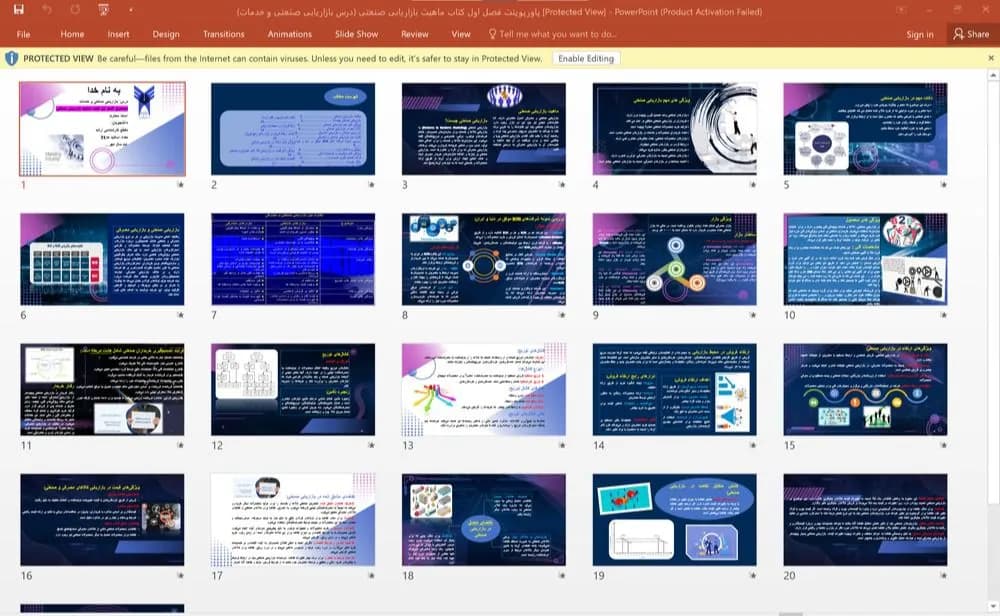Click the transition star icon under slide 15
This screenshot has height=616, width=1000.
tap(943, 445)
